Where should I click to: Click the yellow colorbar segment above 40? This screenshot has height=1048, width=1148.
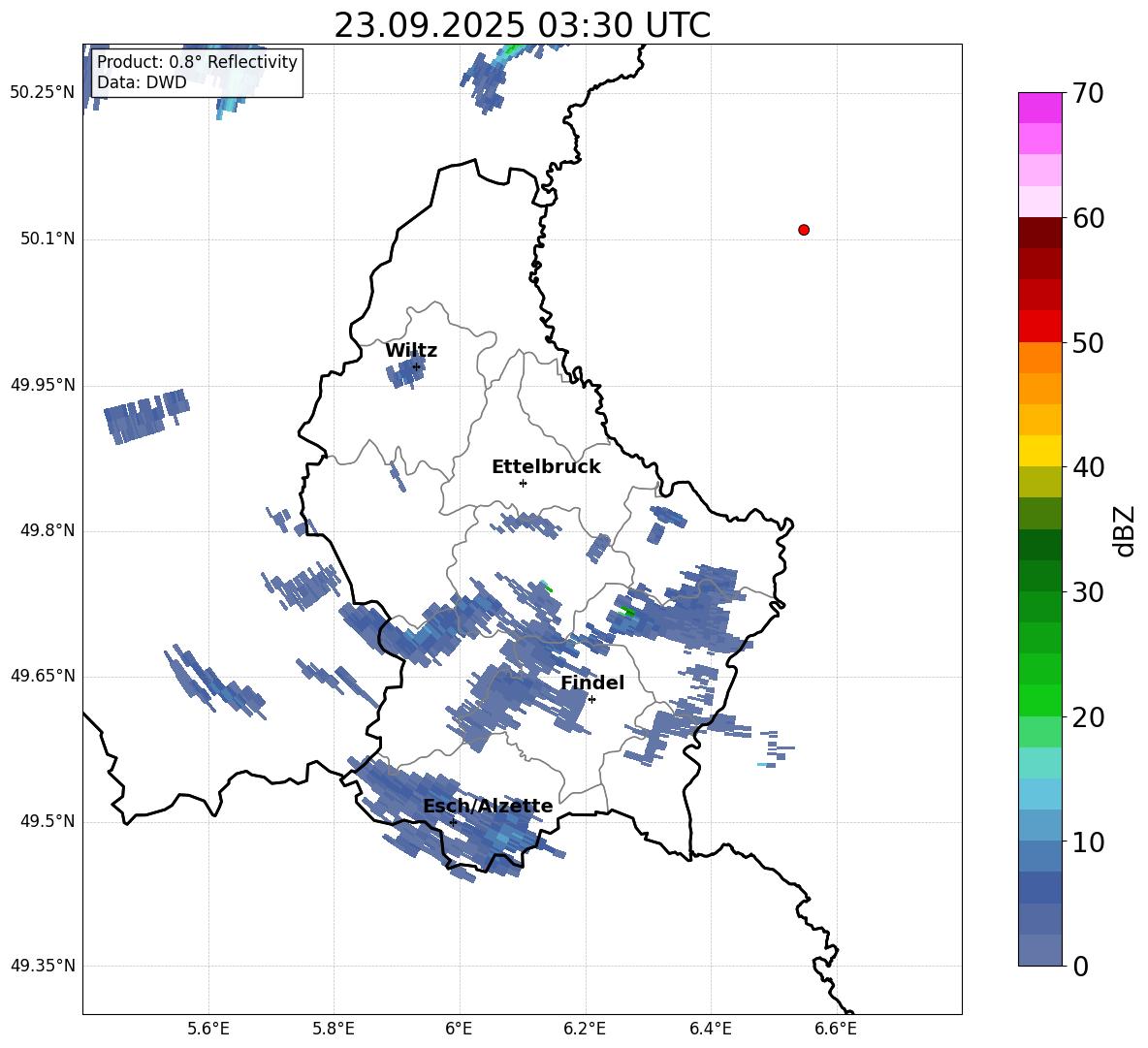(1039, 450)
